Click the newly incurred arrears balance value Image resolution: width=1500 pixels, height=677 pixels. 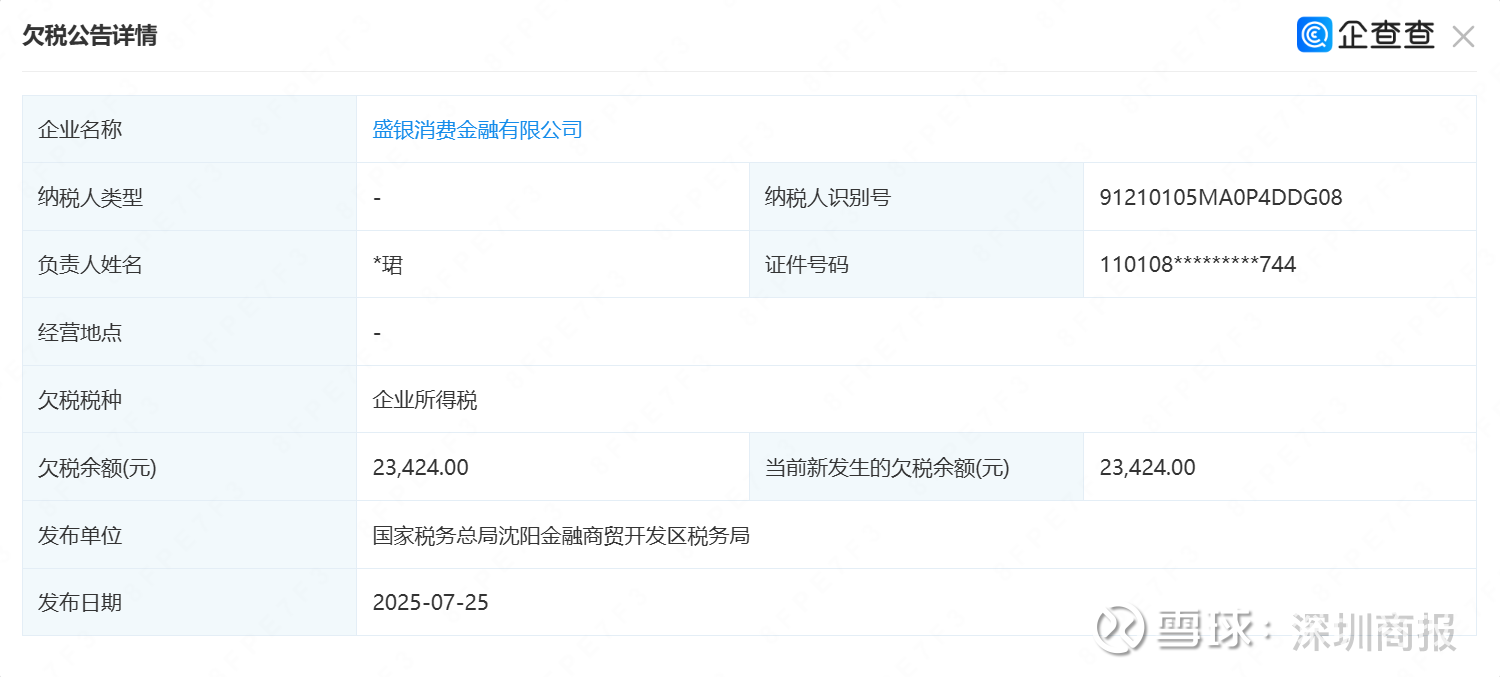[x=1147, y=467]
